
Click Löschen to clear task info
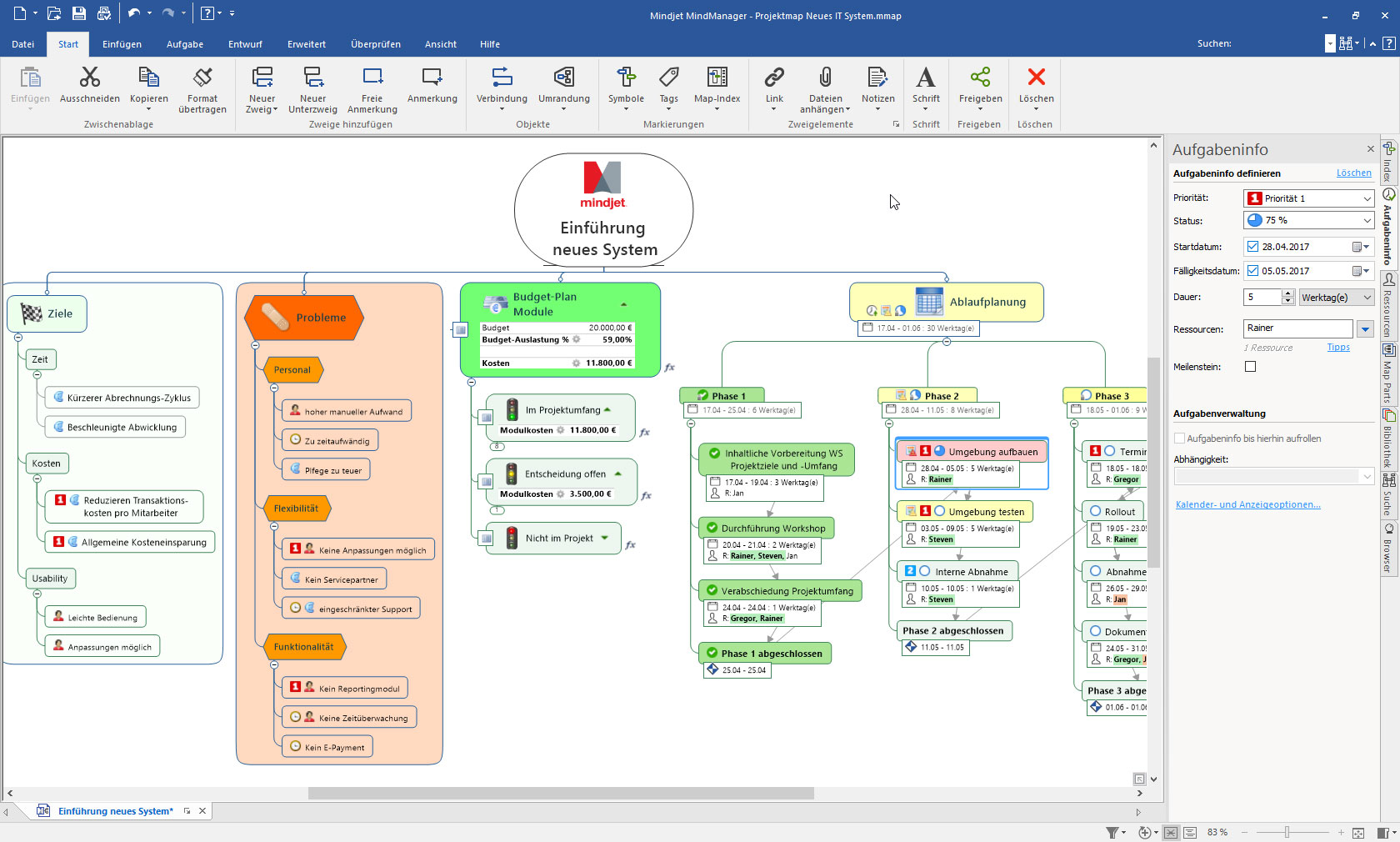[1353, 173]
